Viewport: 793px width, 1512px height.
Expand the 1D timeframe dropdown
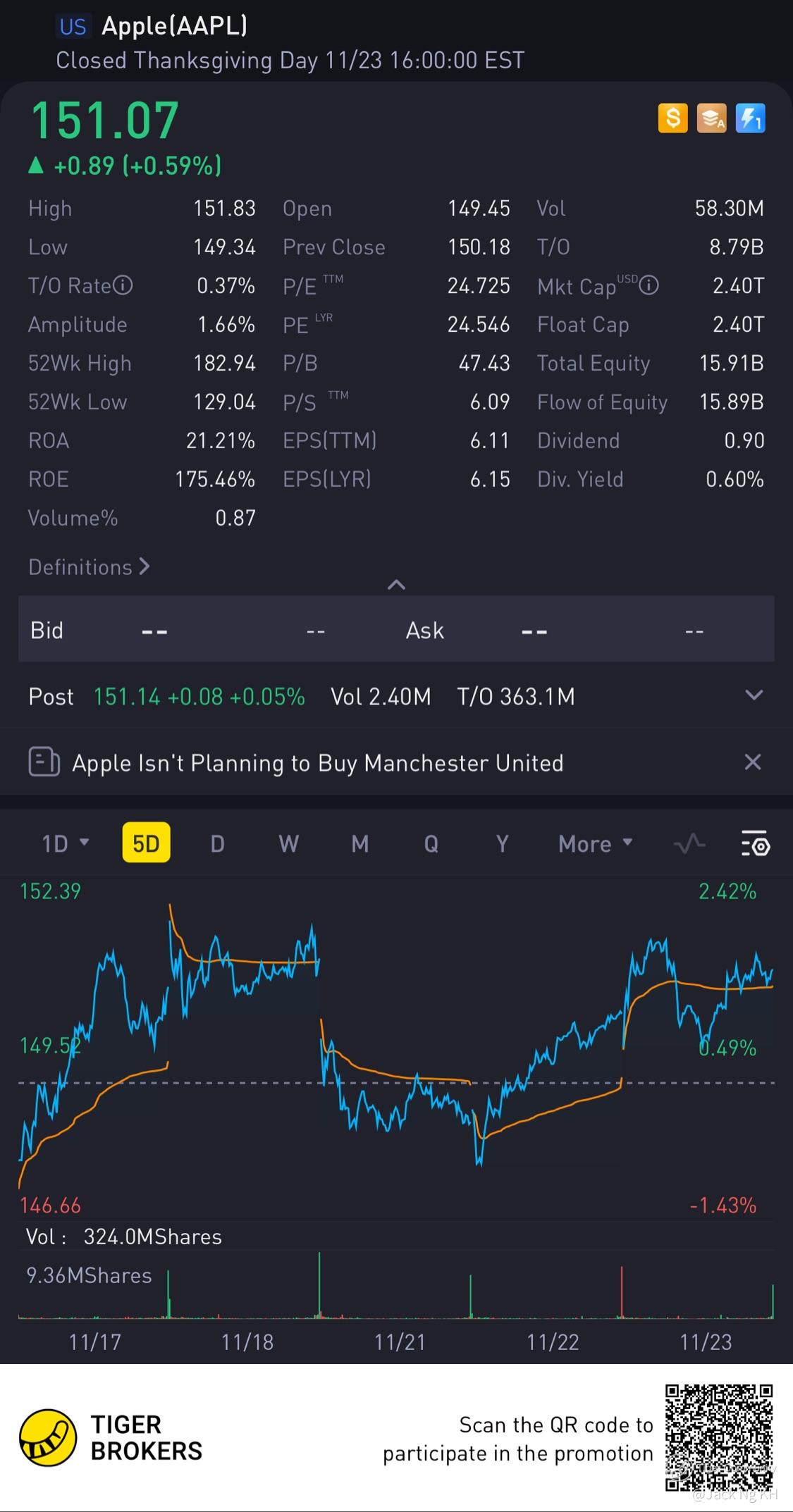(65, 843)
